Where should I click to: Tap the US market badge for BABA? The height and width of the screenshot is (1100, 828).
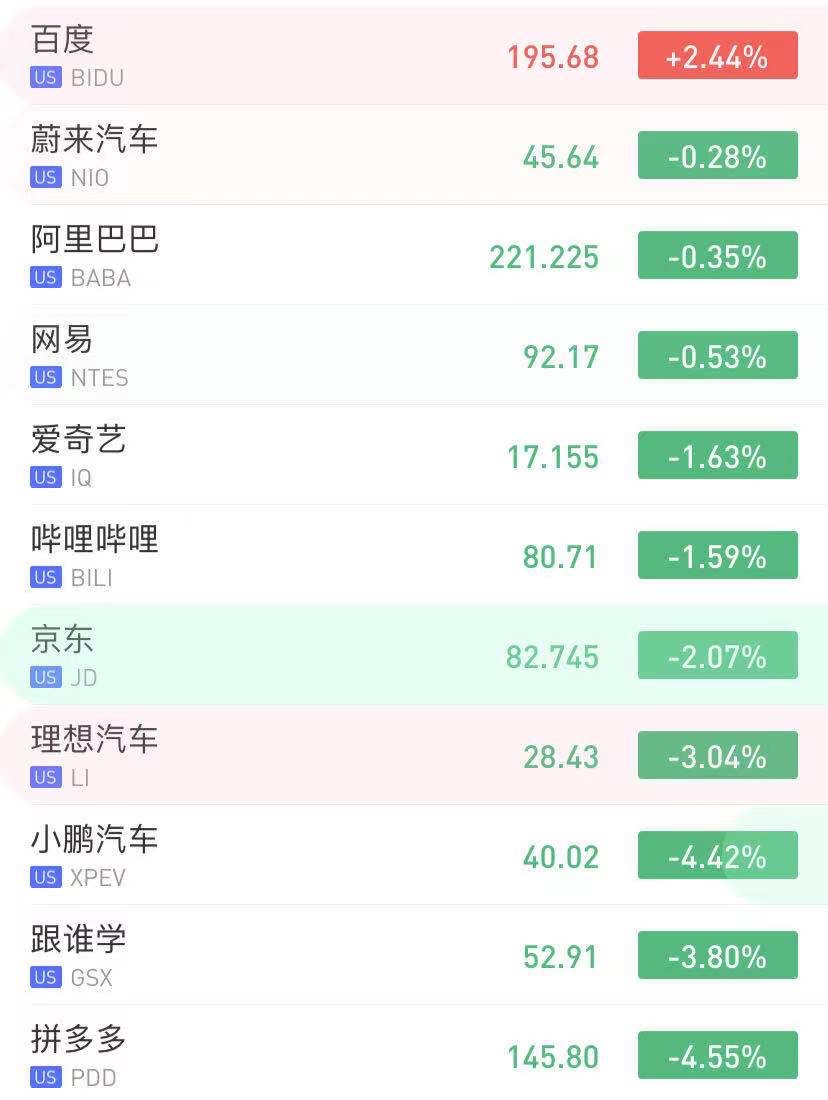point(46,278)
